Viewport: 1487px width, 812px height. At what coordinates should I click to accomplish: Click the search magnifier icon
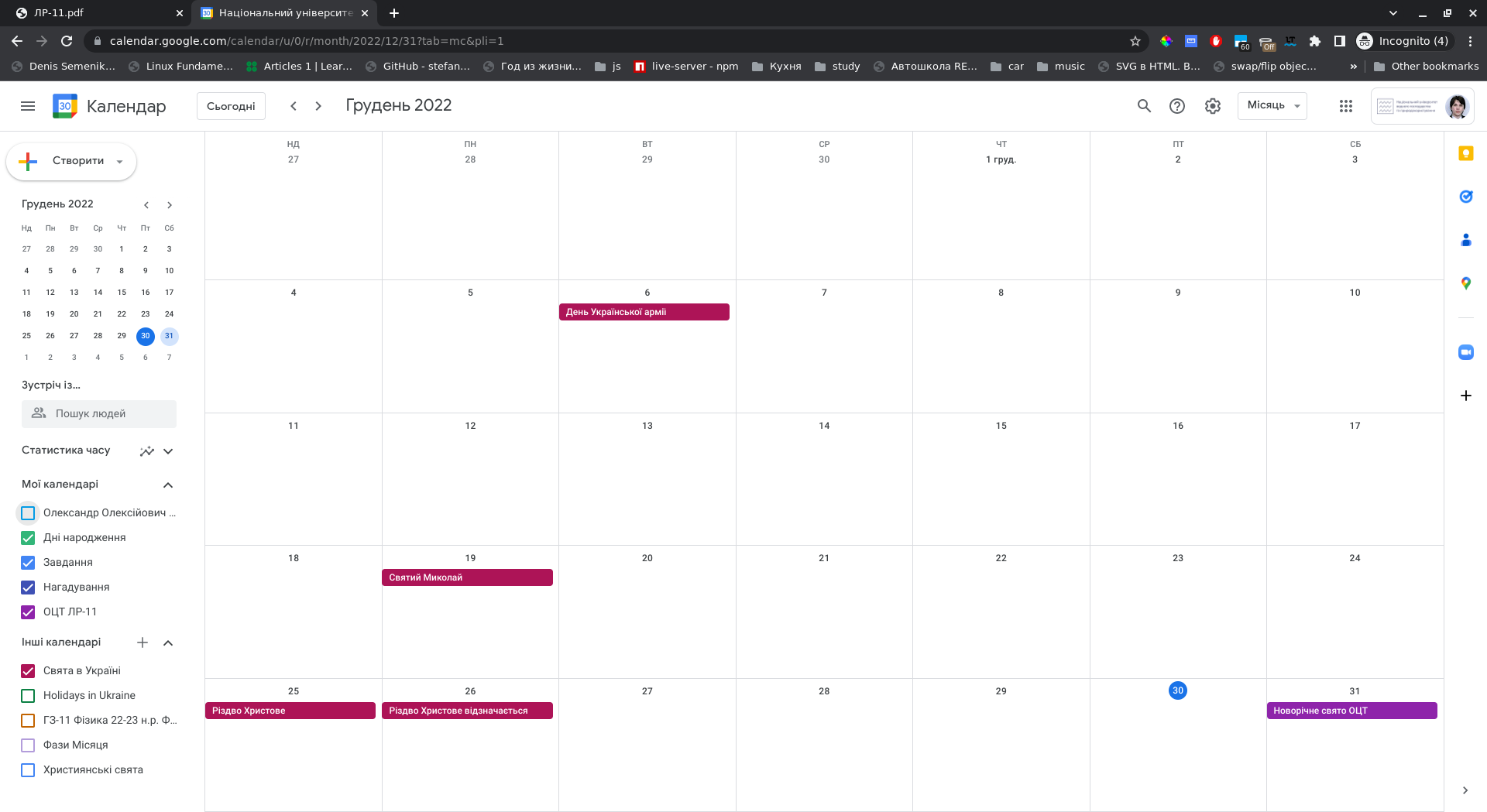tap(1144, 106)
